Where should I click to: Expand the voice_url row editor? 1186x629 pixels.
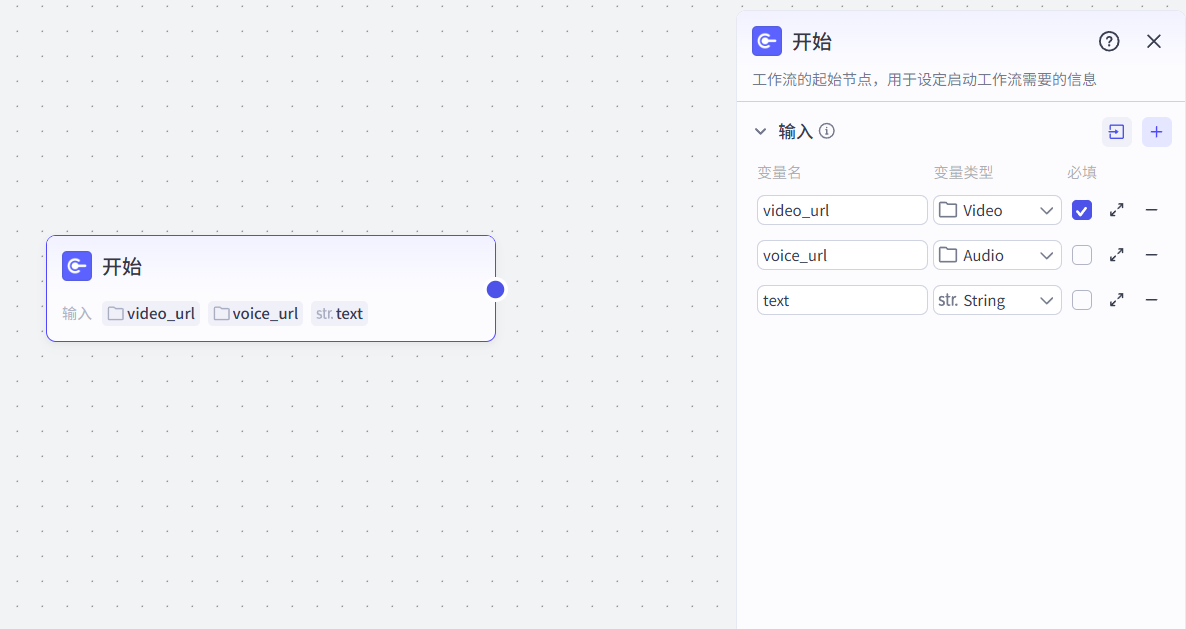(1117, 255)
